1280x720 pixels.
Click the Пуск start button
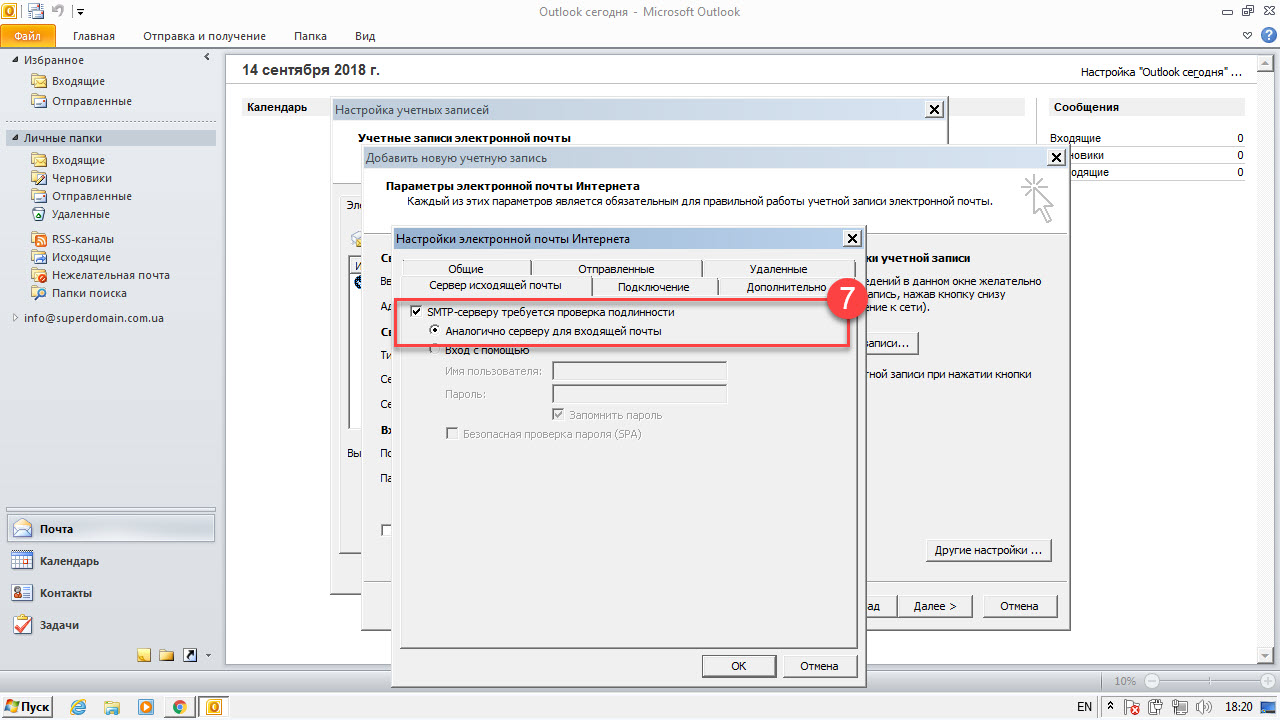point(28,707)
